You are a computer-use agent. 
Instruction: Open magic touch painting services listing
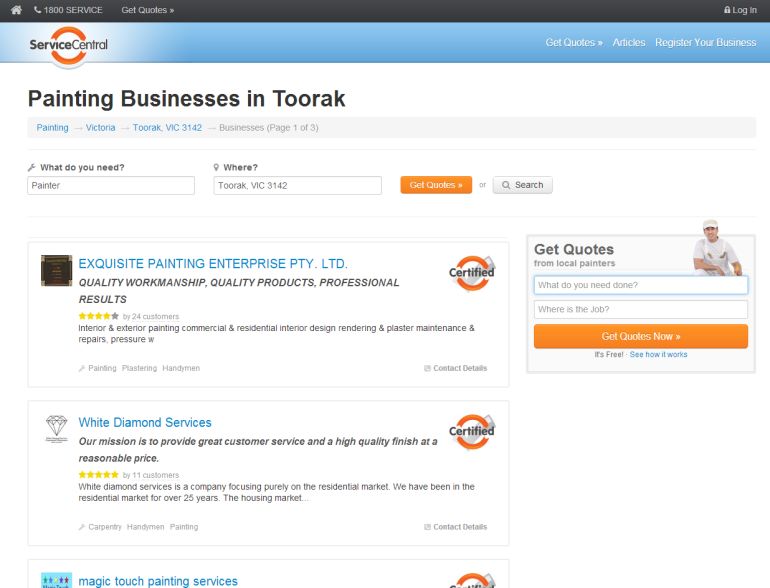[x=158, y=581]
